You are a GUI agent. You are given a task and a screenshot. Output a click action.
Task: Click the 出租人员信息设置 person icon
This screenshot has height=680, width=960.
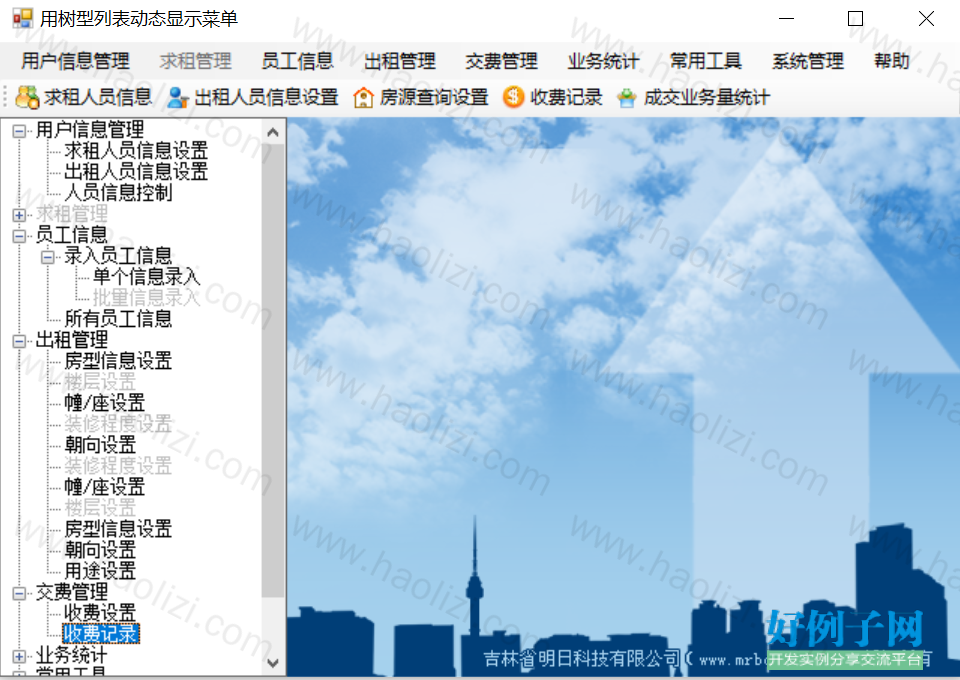click(178, 97)
